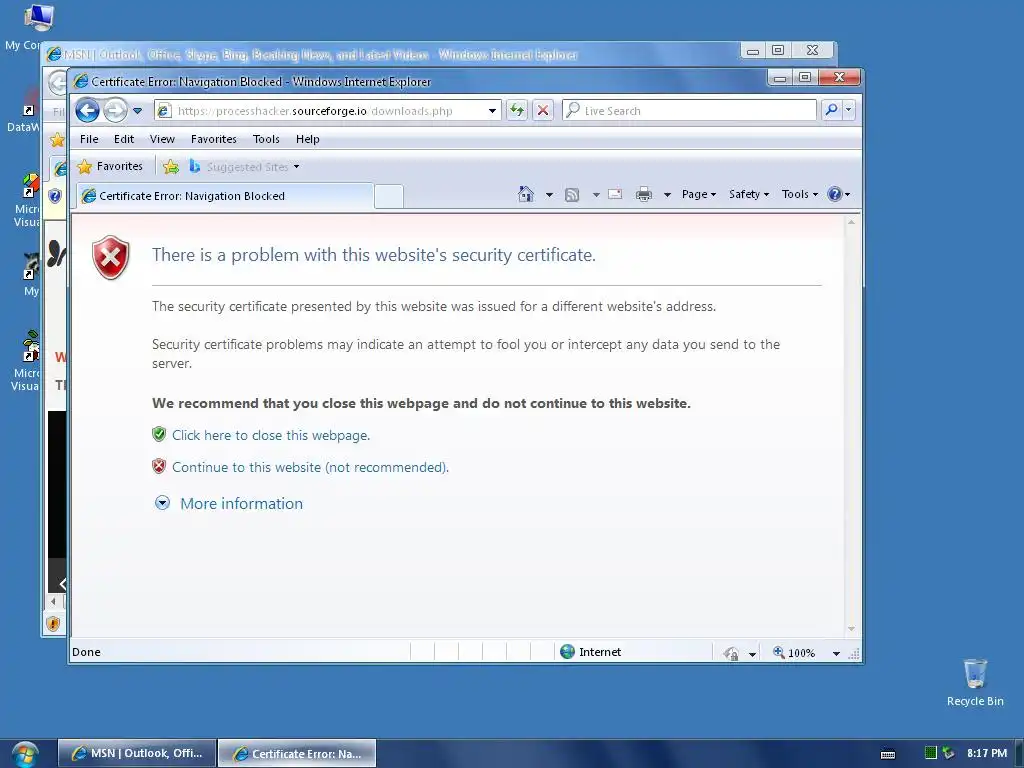Click the RSS feeds icon
This screenshot has height=768, width=1024.
[572, 195]
